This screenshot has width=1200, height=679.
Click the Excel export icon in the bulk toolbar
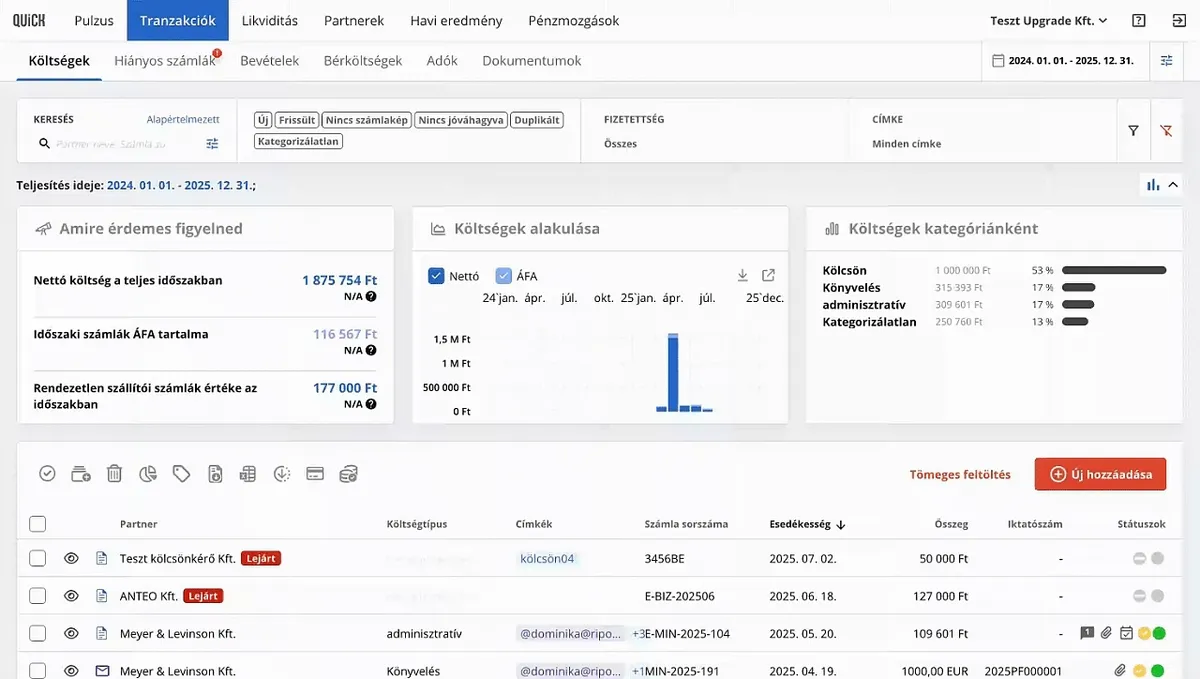point(248,474)
